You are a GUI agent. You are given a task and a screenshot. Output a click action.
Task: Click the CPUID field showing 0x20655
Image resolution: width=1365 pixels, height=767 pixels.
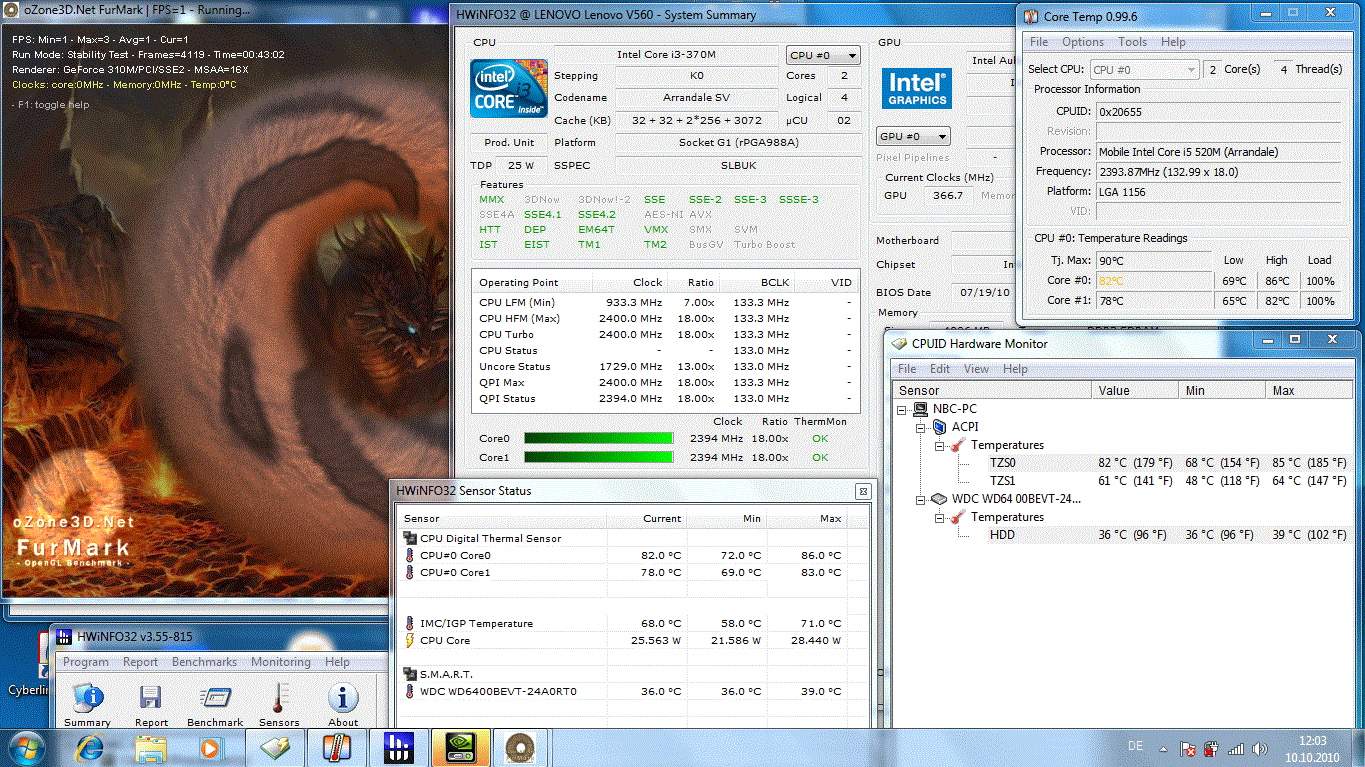pyautogui.click(x=1218, y=112)
